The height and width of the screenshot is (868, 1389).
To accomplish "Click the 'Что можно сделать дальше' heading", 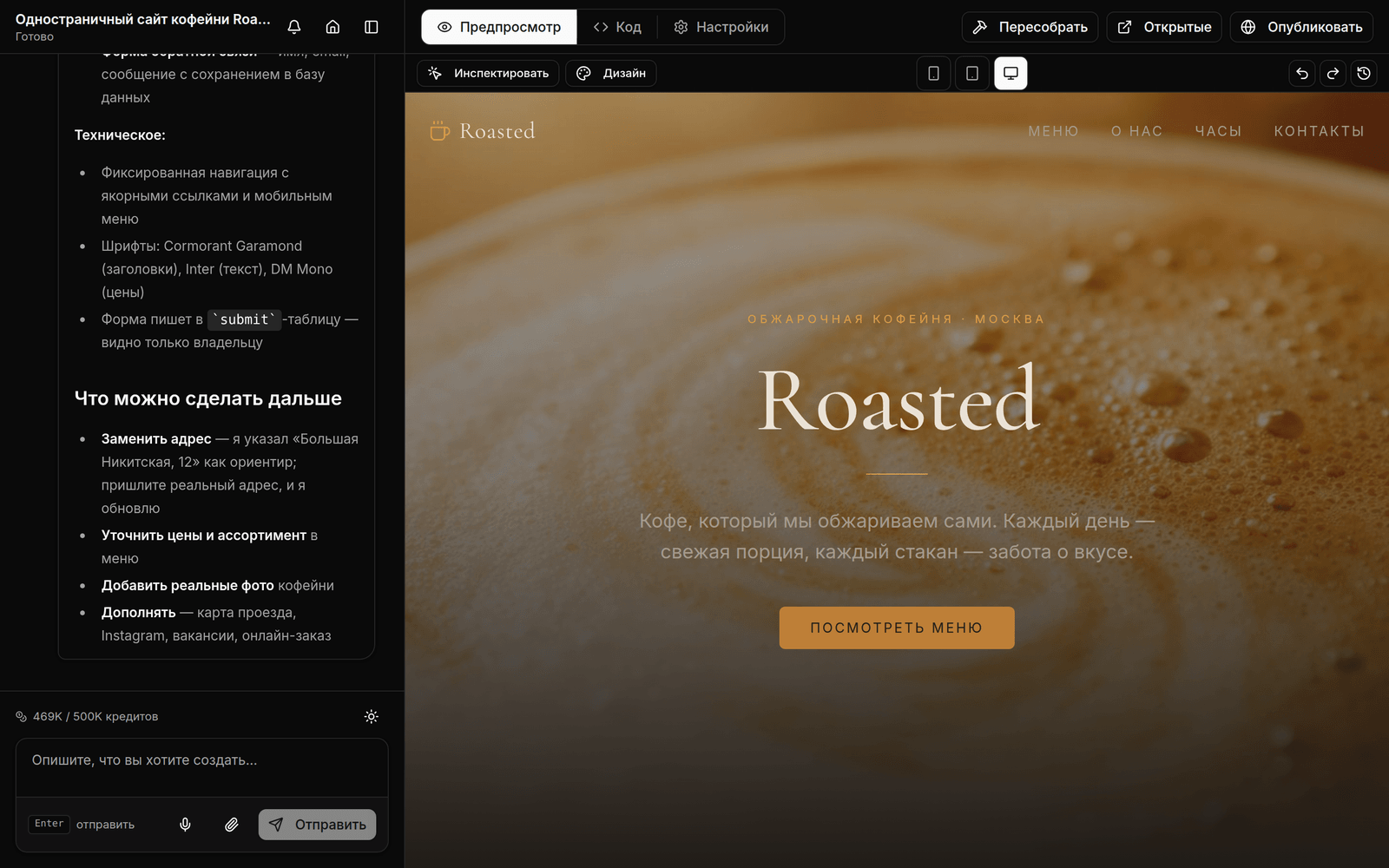I will click(x=208, y=398).
